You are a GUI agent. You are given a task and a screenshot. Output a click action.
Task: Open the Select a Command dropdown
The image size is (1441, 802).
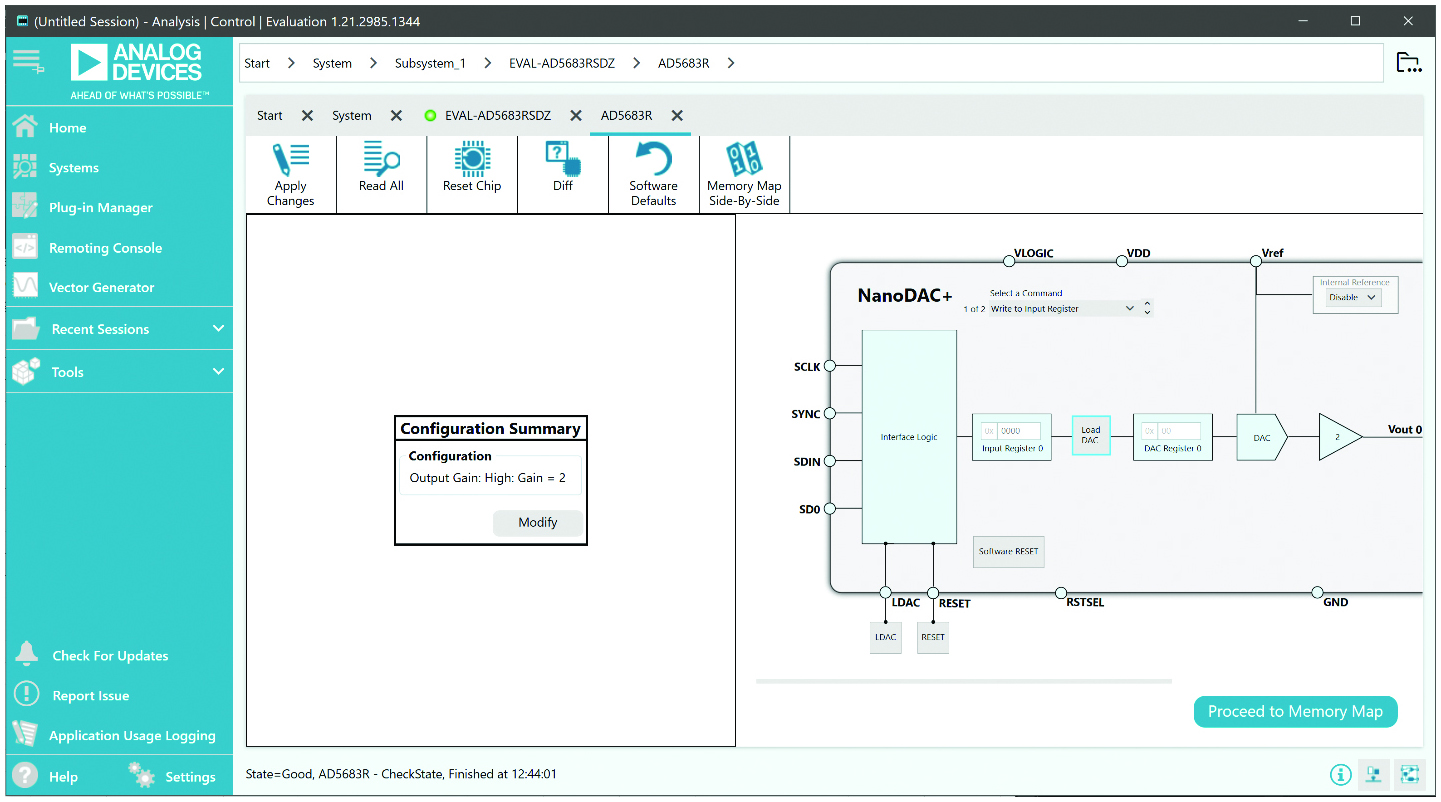tap(1062, 309)
